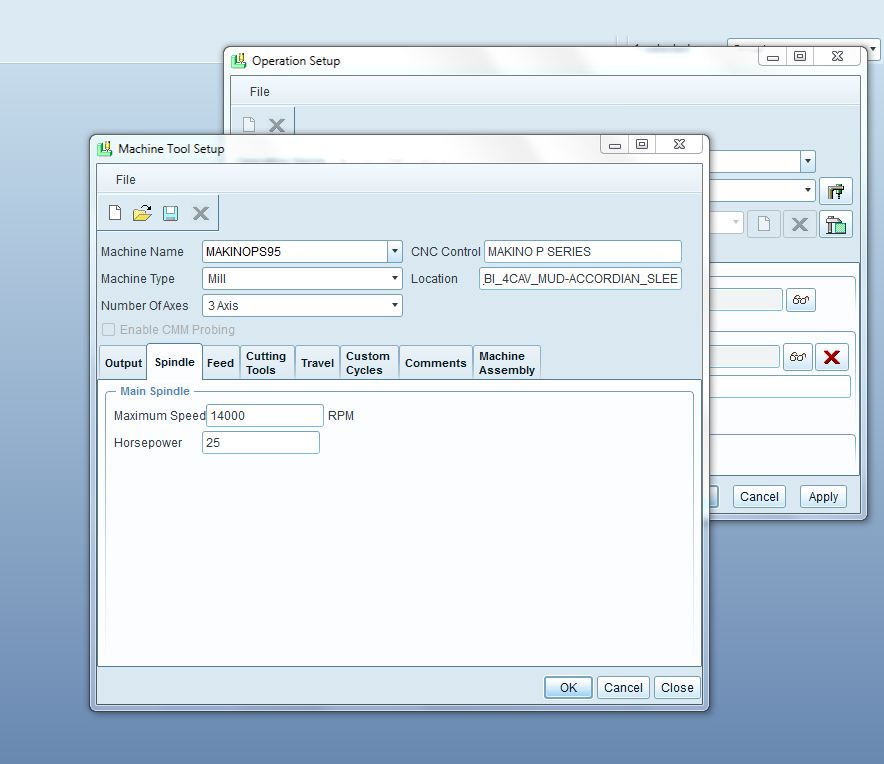Screen dimensions: 884x764
Task: Click the Maximum Speed field showing 14000
Action: click(x=265, y=416)
